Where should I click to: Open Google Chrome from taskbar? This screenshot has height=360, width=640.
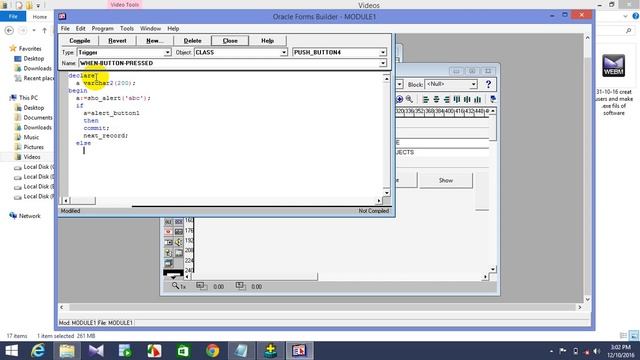[x=212, y=351]
